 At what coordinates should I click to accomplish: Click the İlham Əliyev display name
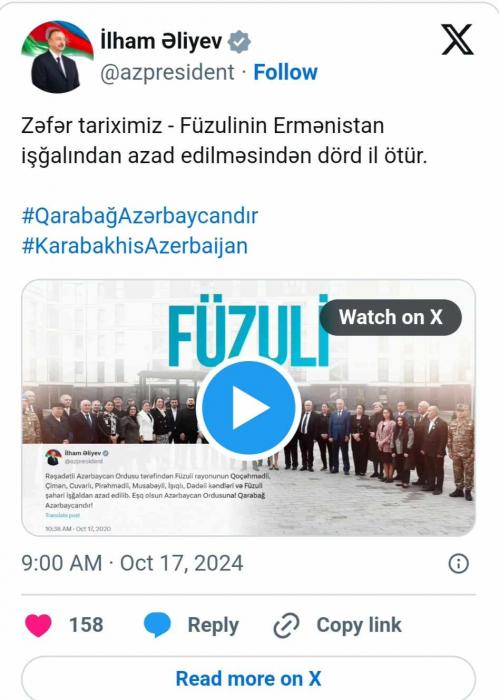pos(161,42)
